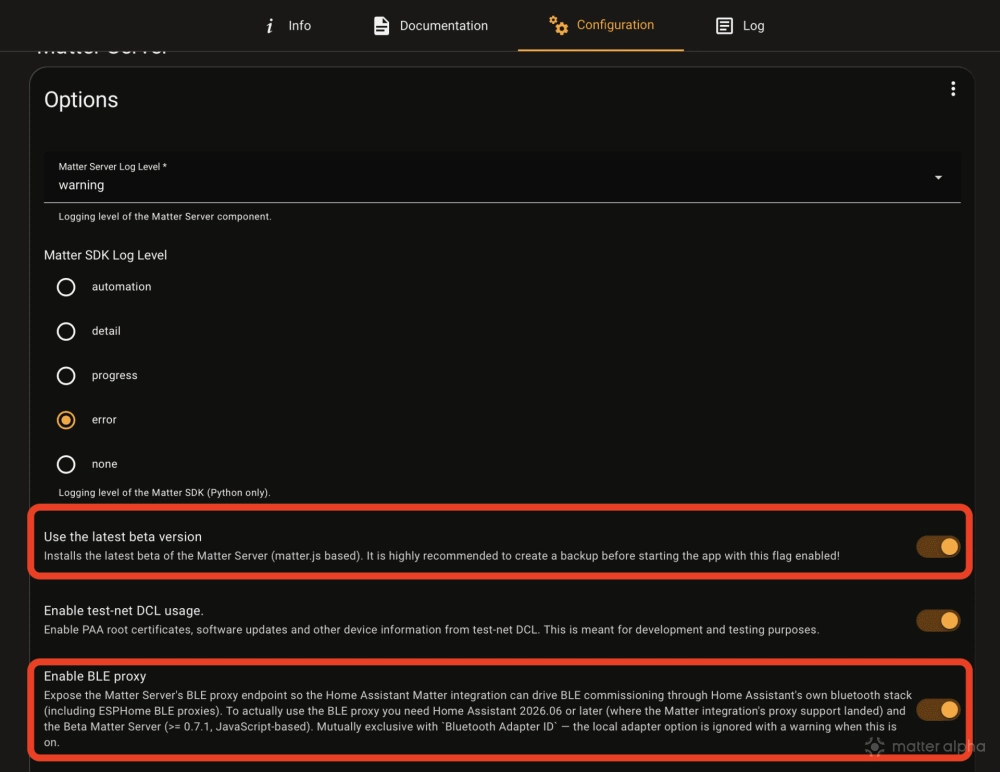The width and height of the screenshot is (1000, 772).
Task: Switch to the Documentation tab
Action: point(431,26)
